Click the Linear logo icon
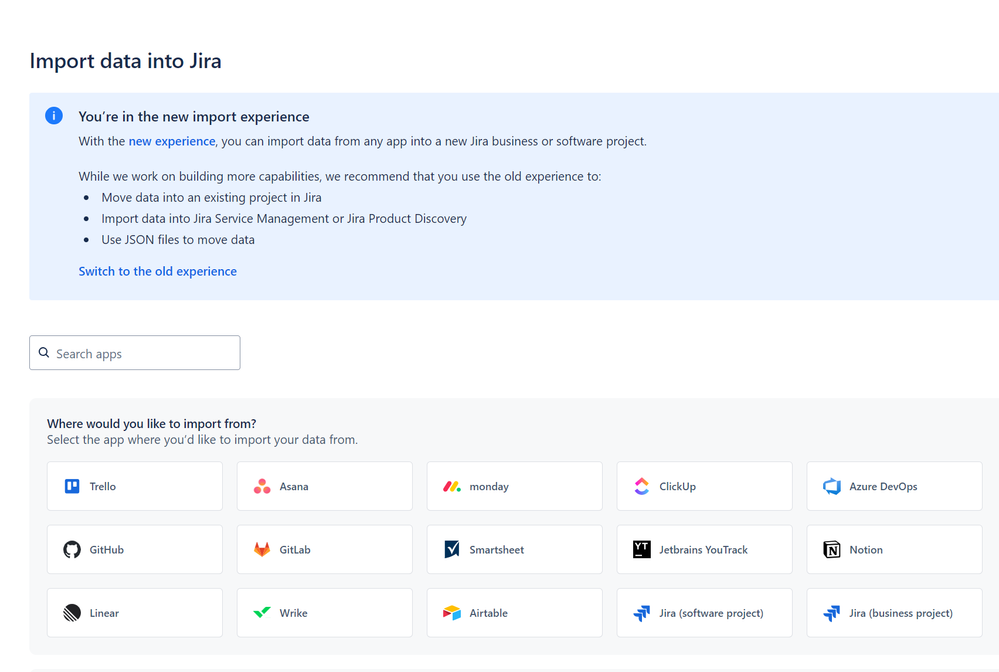Screen dimensions: 999x672 coord(72,613)
